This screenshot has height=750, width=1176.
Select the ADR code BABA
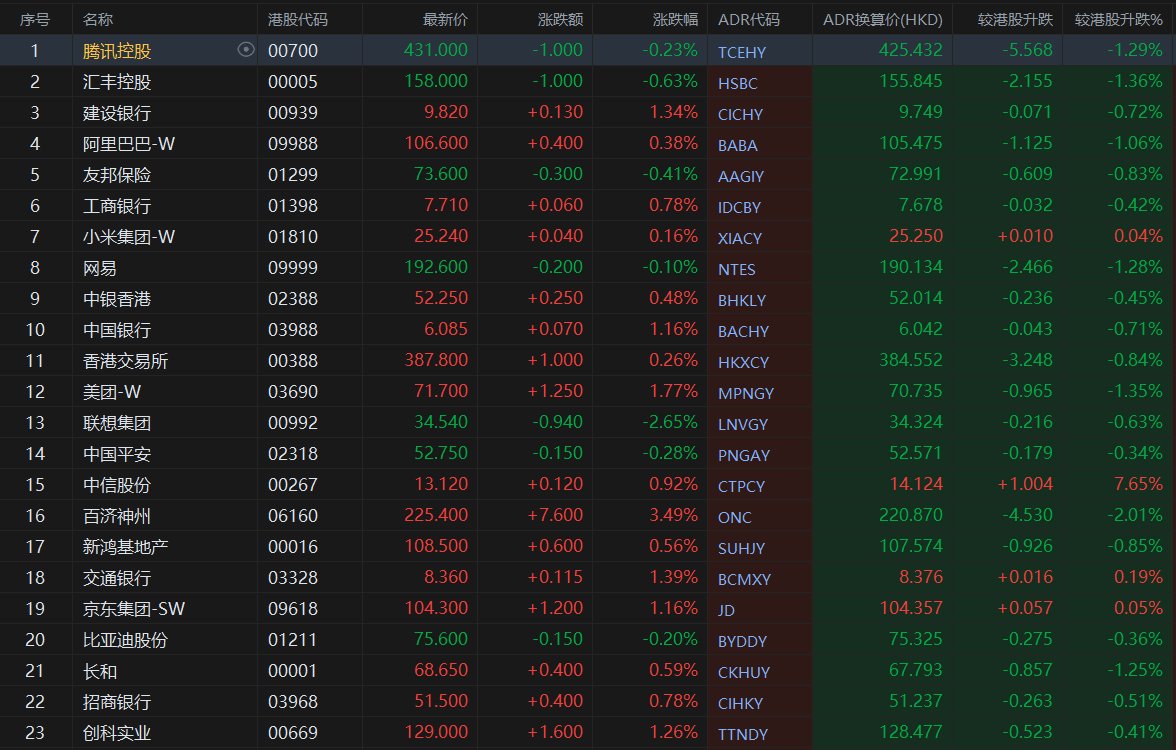737,146
